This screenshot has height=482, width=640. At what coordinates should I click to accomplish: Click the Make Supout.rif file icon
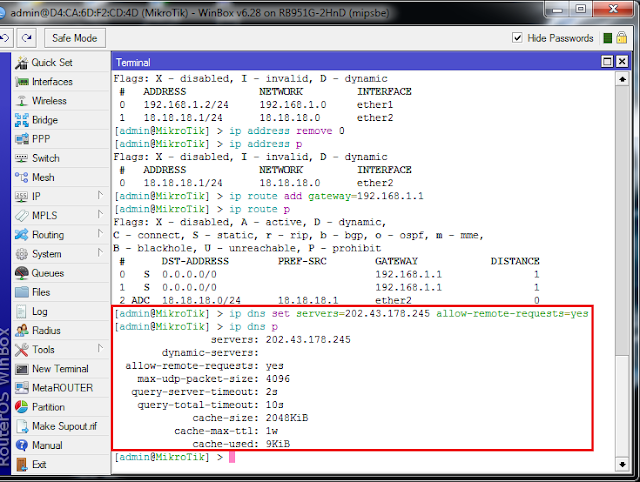tap(21, 426)
